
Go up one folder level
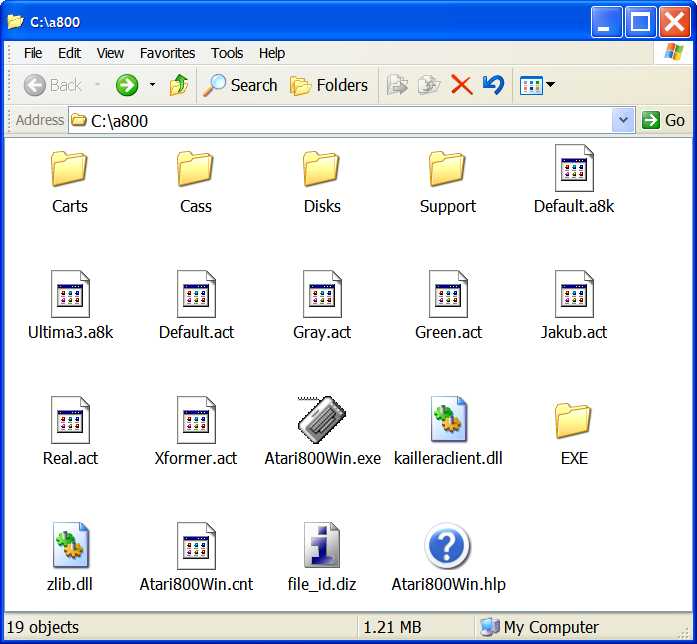coord(179,85)
